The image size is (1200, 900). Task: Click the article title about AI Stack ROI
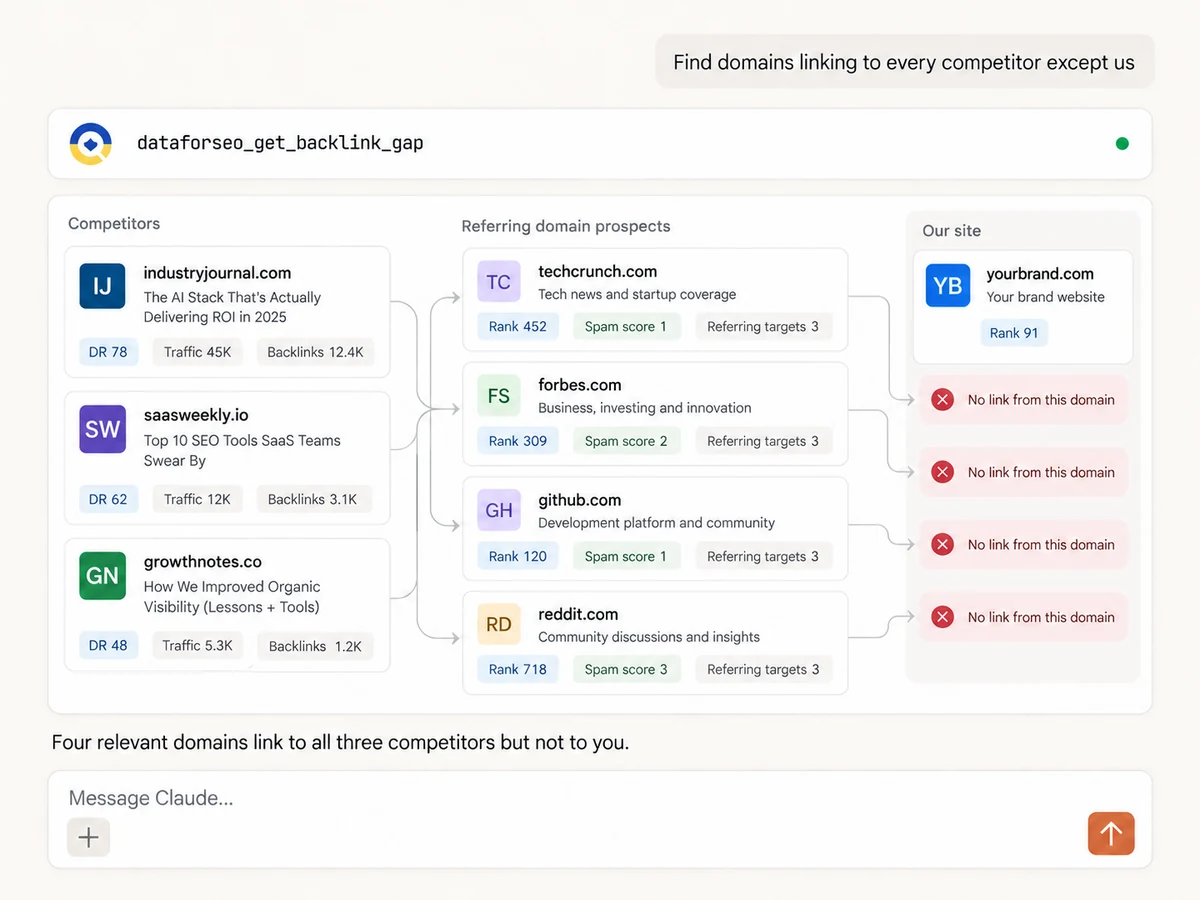point(232,307)
